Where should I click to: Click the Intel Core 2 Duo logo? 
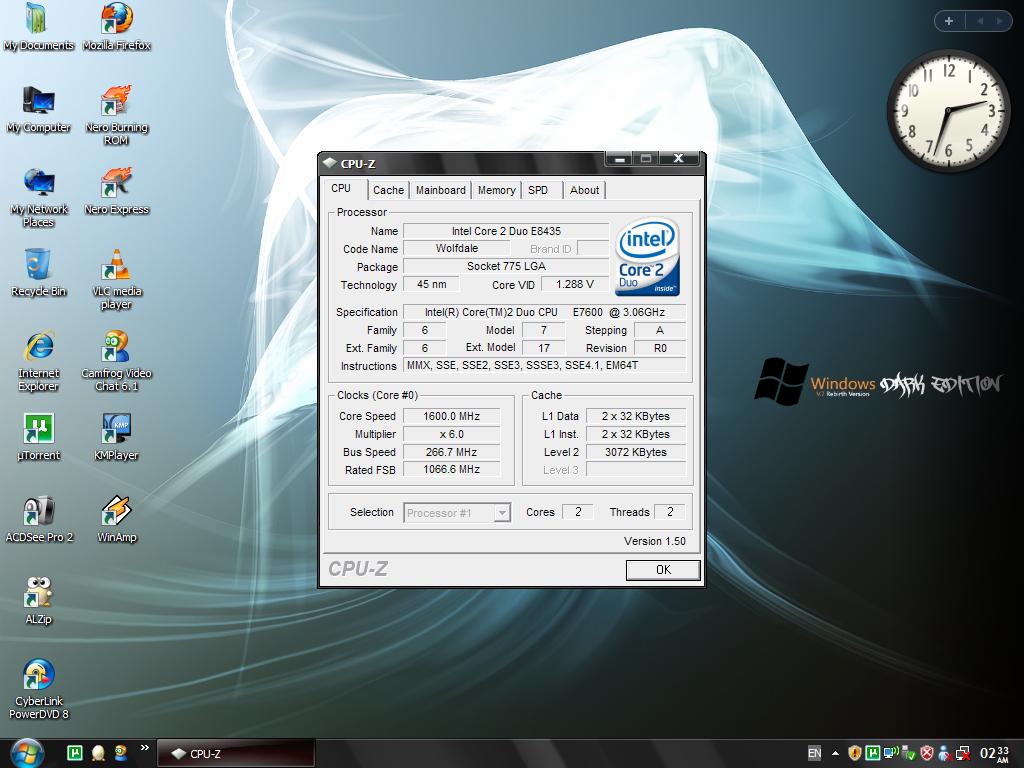point(648,258)
